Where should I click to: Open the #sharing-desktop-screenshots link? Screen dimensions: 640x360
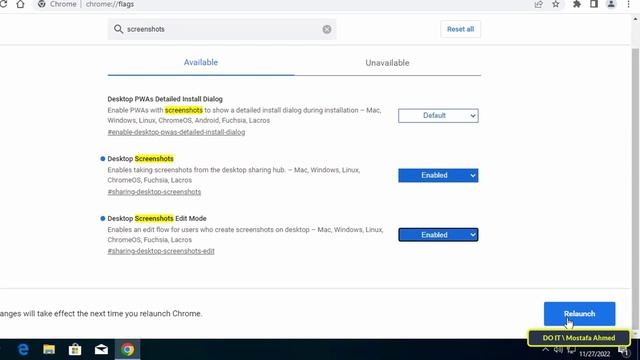pos(154,192)
